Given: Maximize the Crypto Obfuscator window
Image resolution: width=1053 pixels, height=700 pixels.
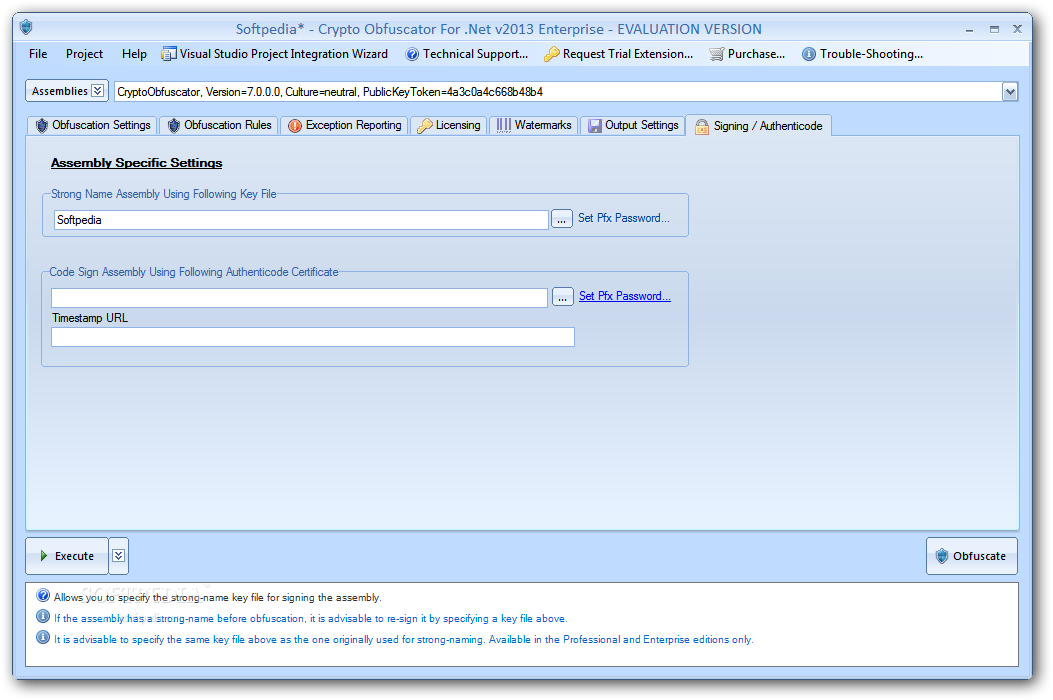Looking at the screenshot, I should point(994,29).
